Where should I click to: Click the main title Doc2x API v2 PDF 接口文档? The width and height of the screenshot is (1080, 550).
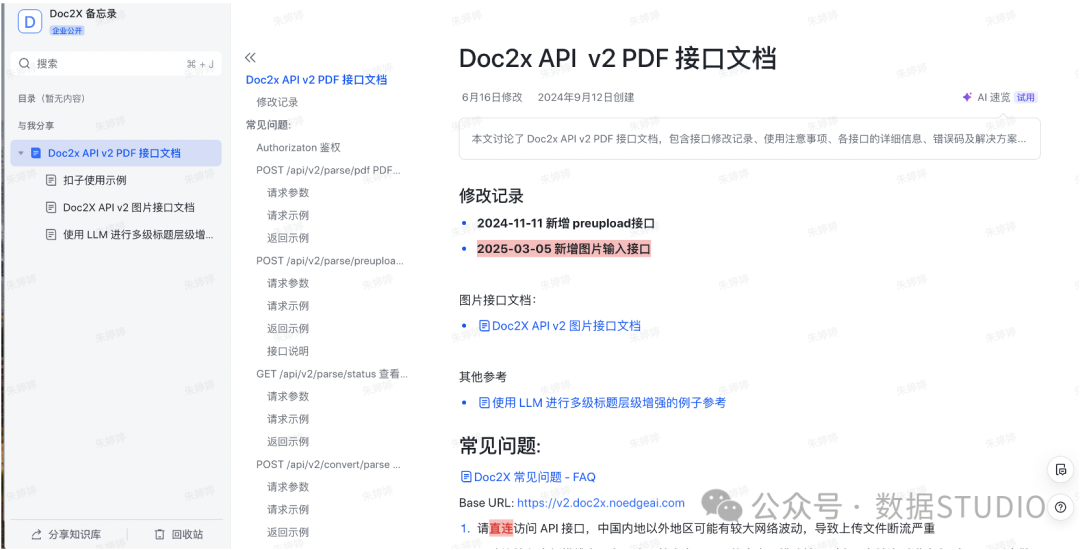point(618,59)
